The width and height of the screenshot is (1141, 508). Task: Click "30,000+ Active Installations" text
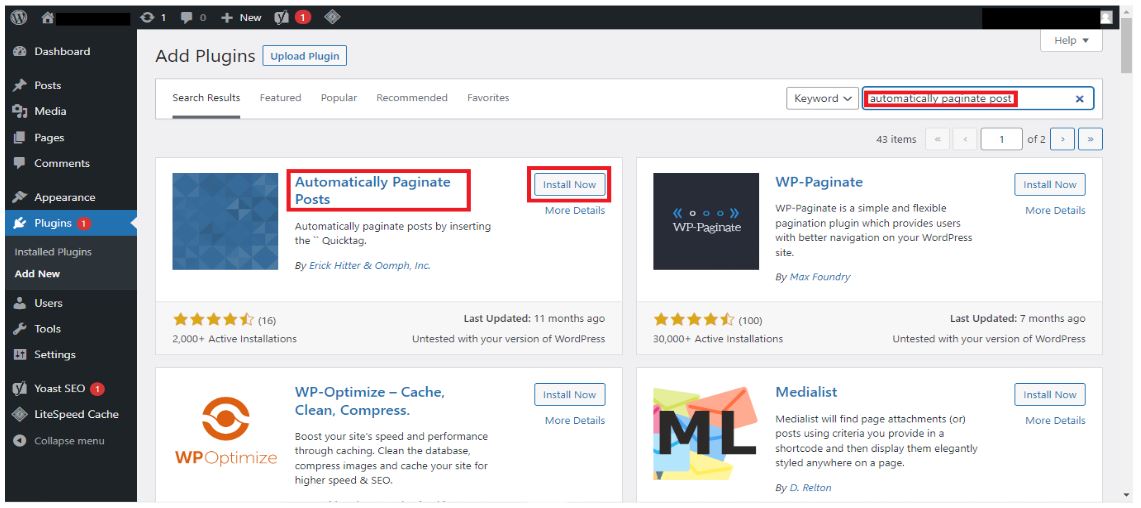point(718,338)
